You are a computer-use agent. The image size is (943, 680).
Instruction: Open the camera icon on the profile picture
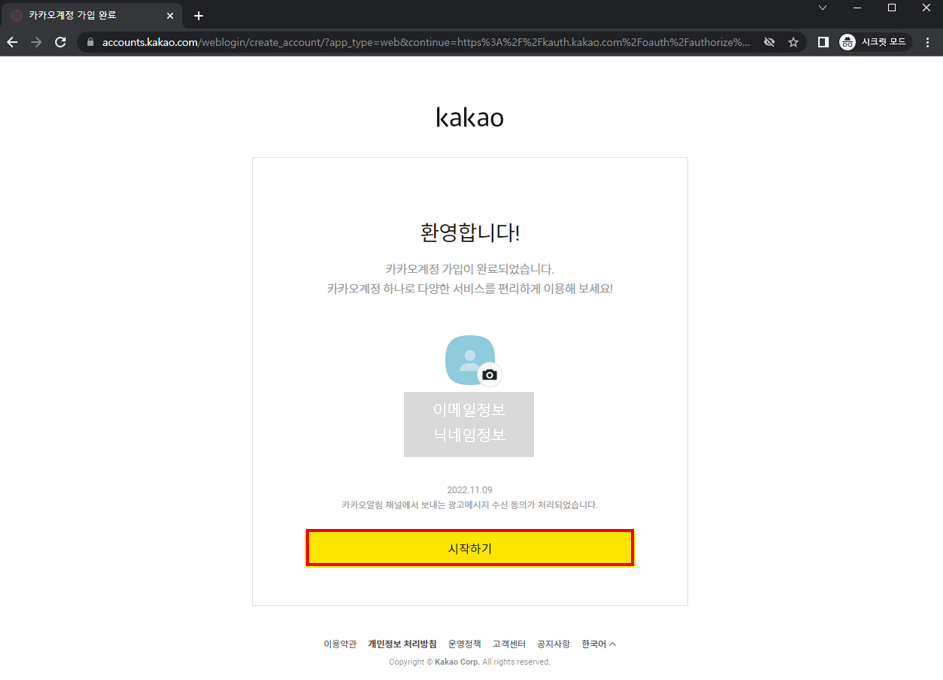click(x=490, y=375)
